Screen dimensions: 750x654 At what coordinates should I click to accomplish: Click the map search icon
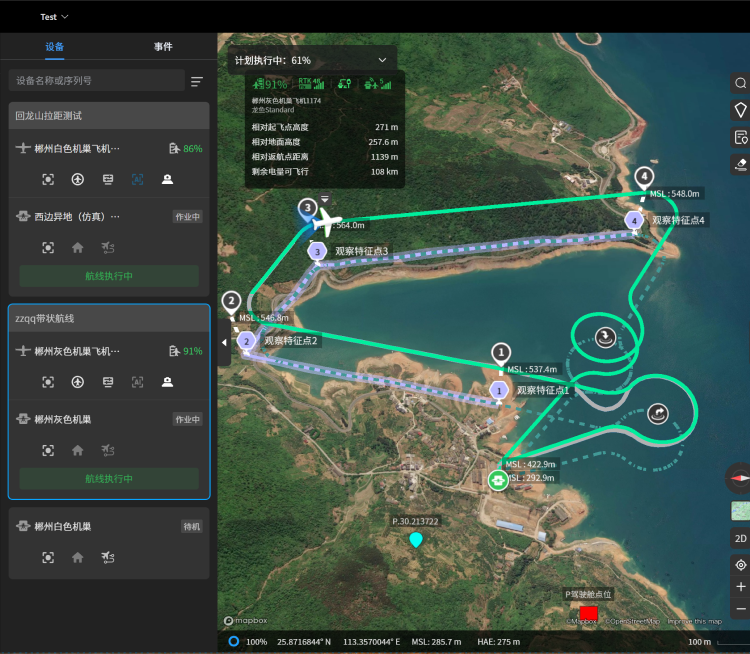pyautogui.click(x=740, y=83)
